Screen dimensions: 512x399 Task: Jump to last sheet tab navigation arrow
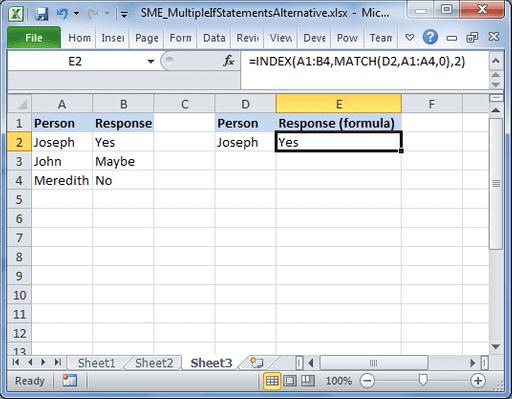(58, 362)
